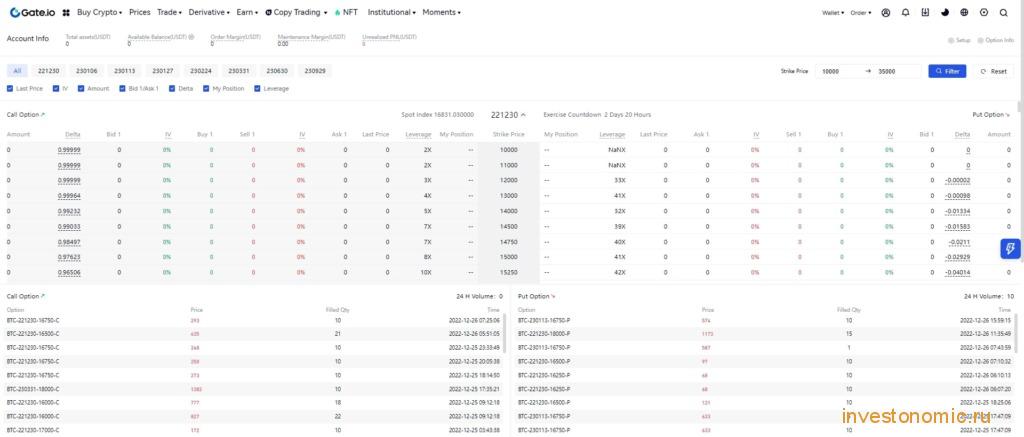This screenshot has height=437, width=1024.
Task: Open the Order dropdown
Action: pyautogui.click(x=861, y=12)
